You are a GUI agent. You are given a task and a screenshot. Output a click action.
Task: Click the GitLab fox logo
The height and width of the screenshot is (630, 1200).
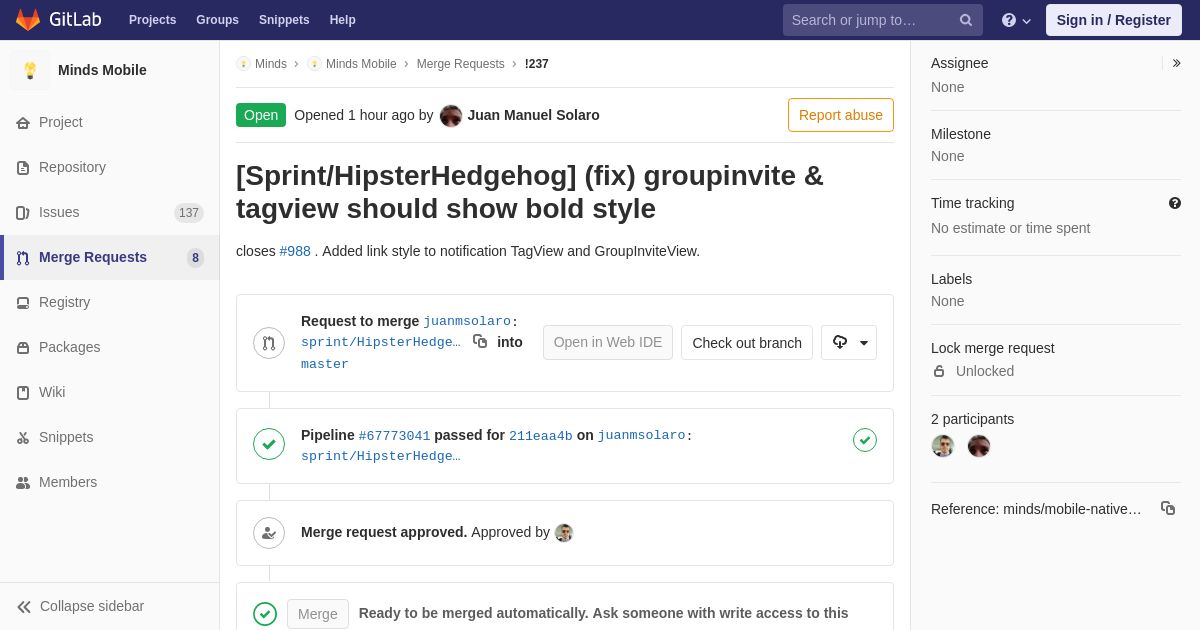(x=28, y=20)
